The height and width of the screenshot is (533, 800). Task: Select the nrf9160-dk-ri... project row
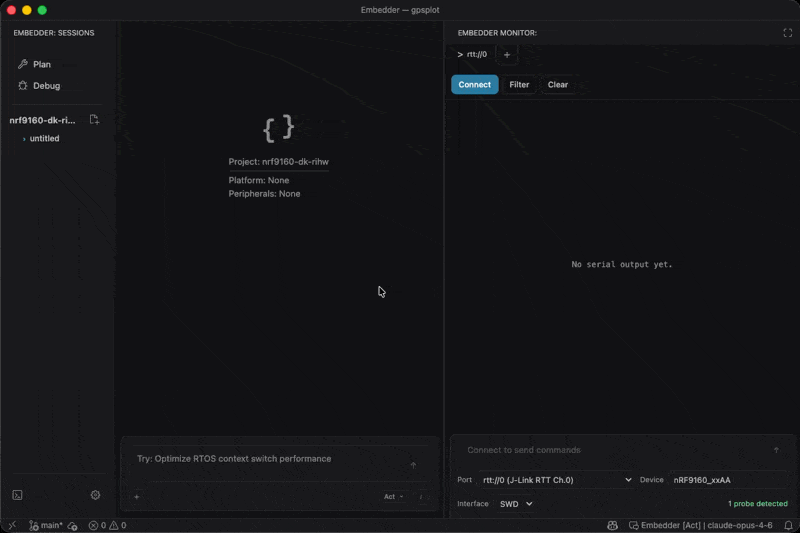point(42,120)
